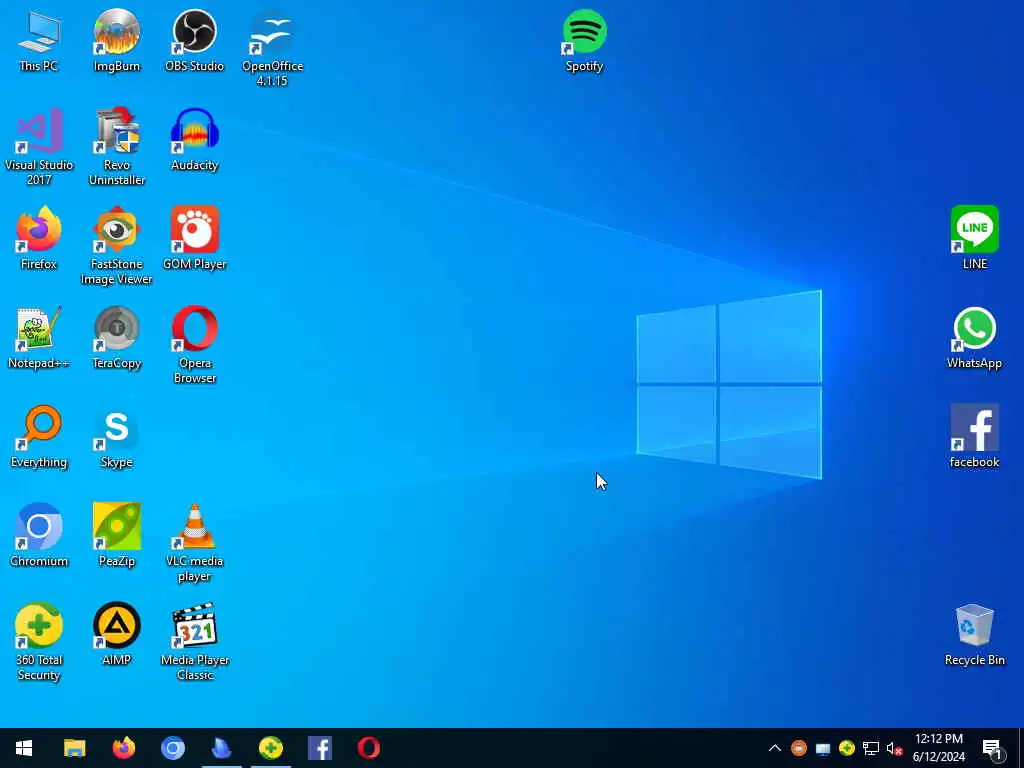Open Facebook from the taskbar
Viewport: 1024px width, 768px height.
point(320,748)
